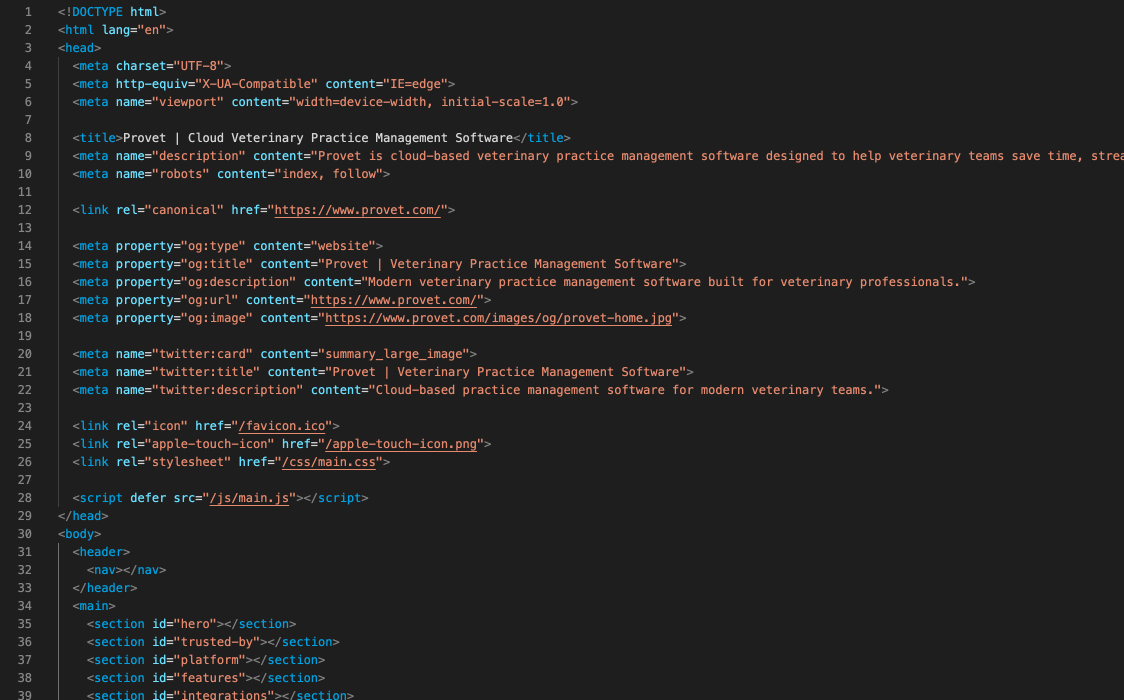The width and height of the screenshot is (1124, 700).
Task: Follow the /favicon.ico href link
Action: point(282,426)
